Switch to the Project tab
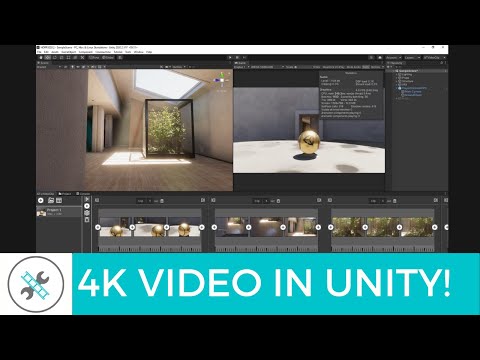The image size is (480, 360). coord(65,194)
